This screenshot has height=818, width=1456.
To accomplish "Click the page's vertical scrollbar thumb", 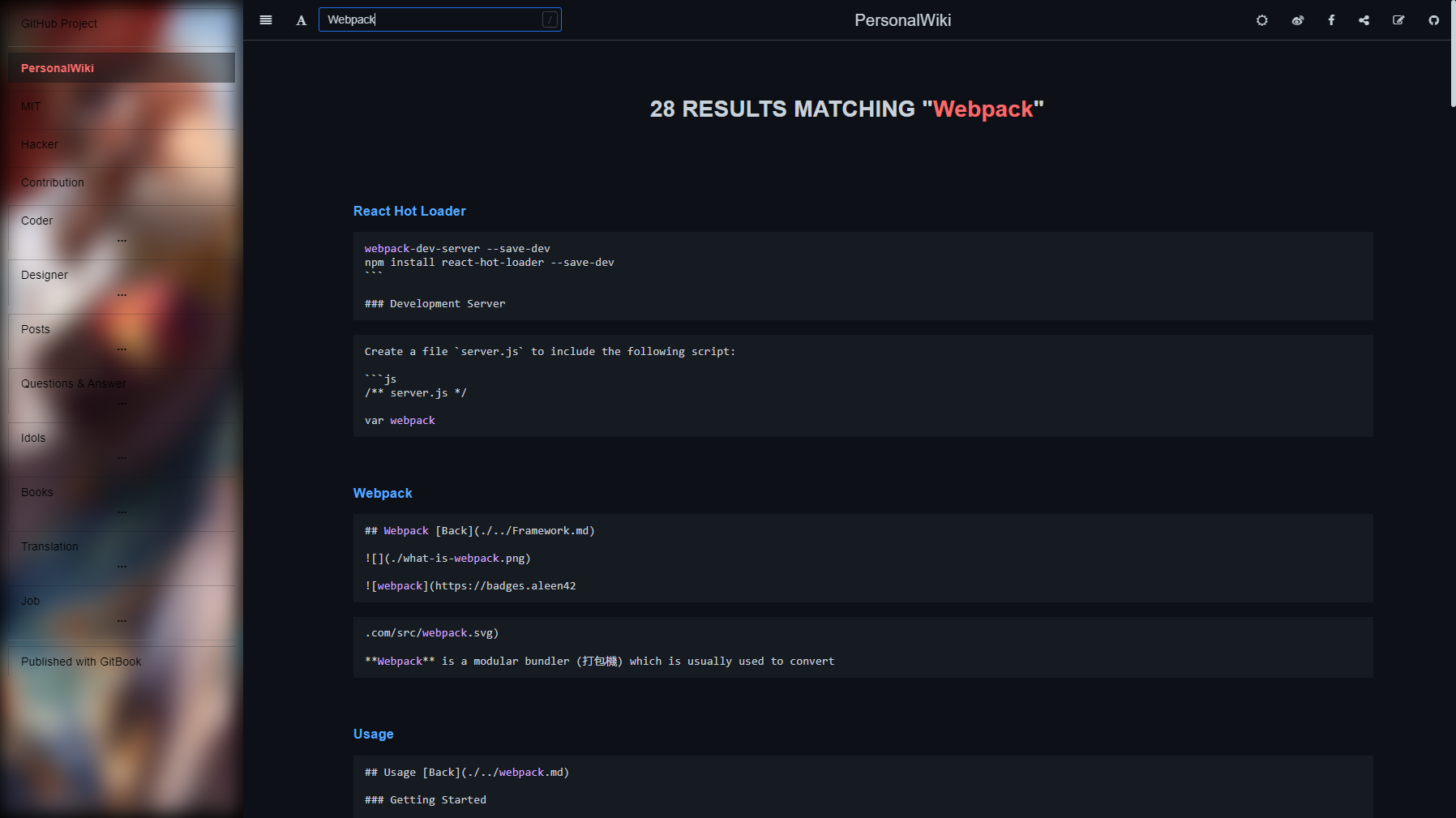I will 1453,54.
